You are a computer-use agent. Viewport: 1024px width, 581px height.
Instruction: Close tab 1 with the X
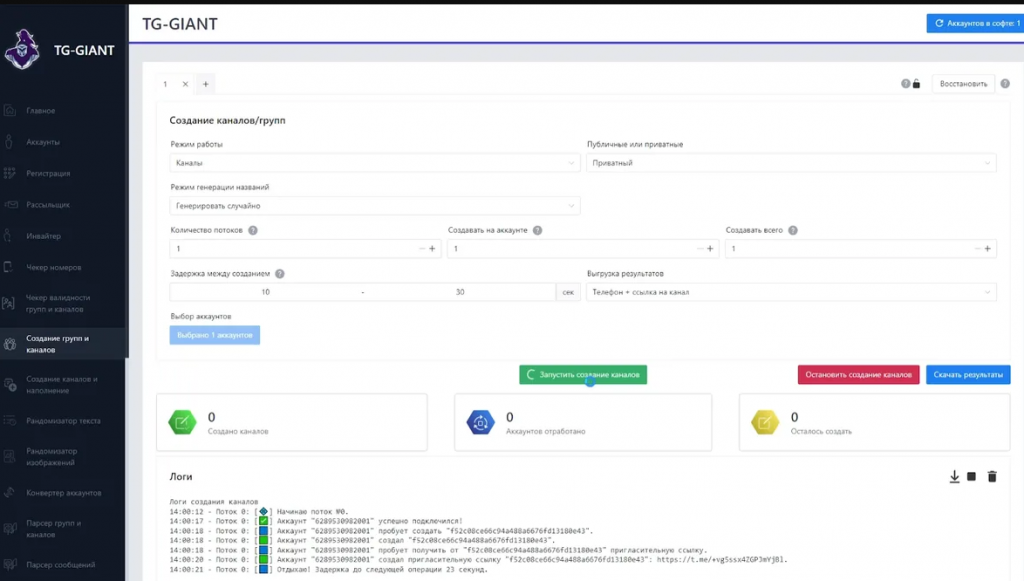point(185,84)
